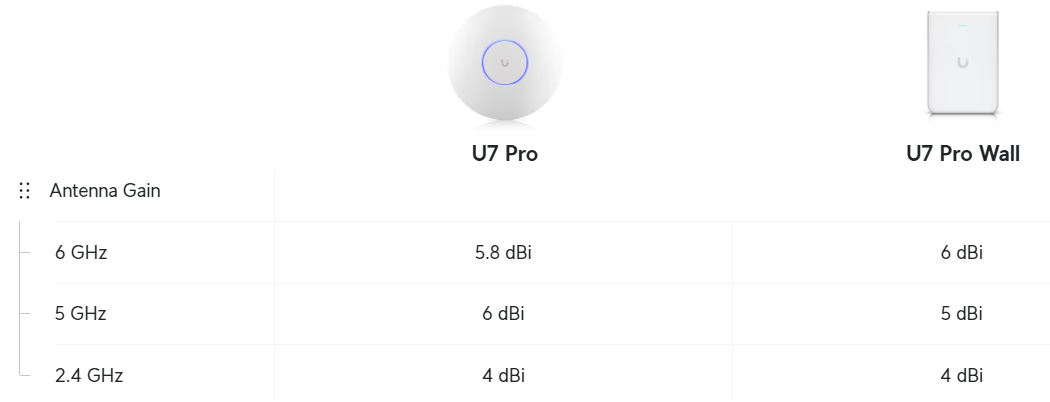Click the tree connector beside 6 GHz
The height and width of the screenshot is (402, 1050).
click(x=25, y=253)
